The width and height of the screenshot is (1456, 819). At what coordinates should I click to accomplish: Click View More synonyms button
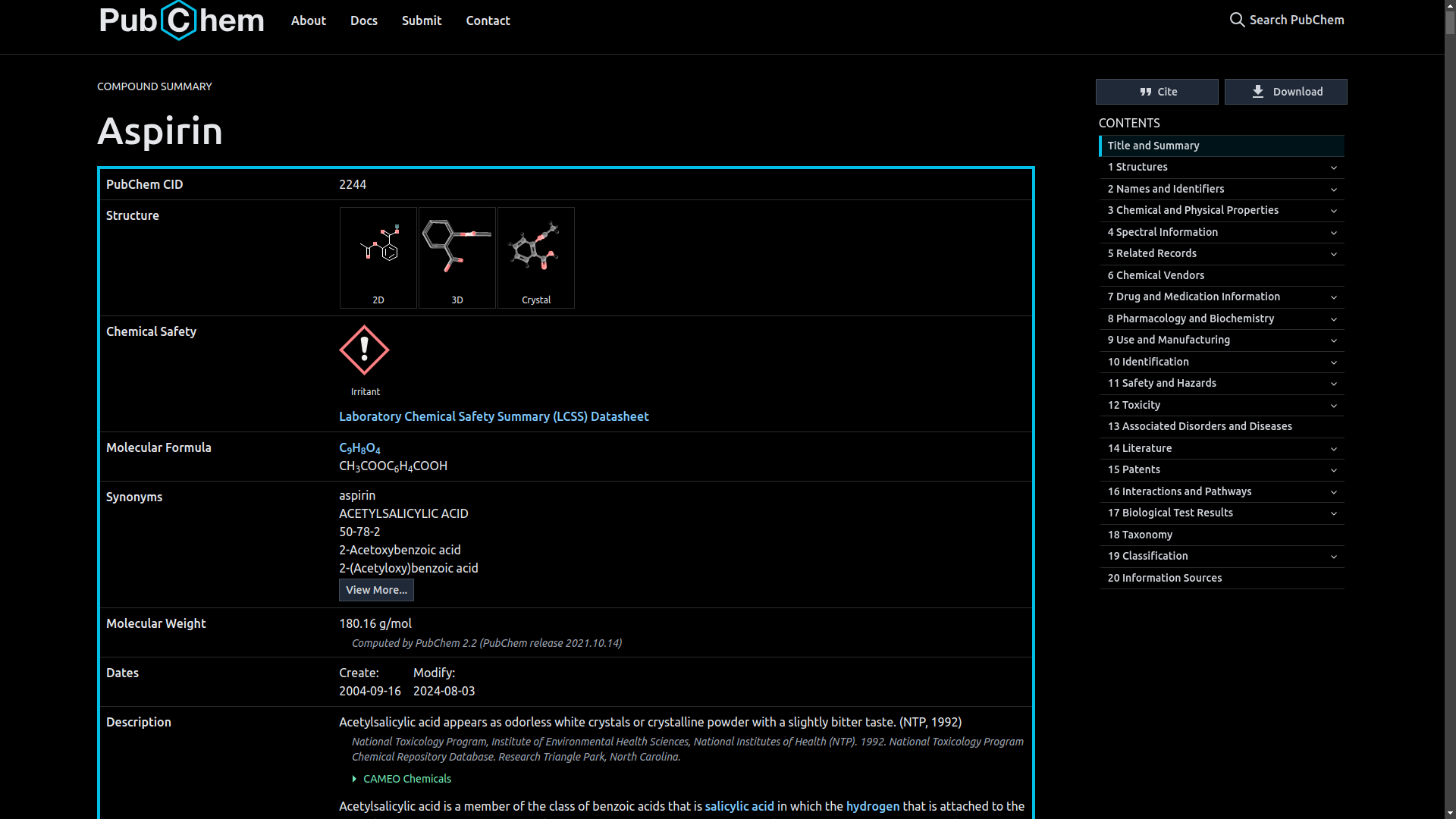(376, 590)
